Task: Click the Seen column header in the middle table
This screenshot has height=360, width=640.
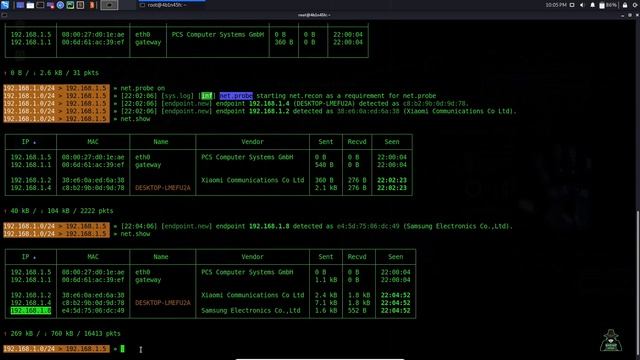Action: coord(392,142)
